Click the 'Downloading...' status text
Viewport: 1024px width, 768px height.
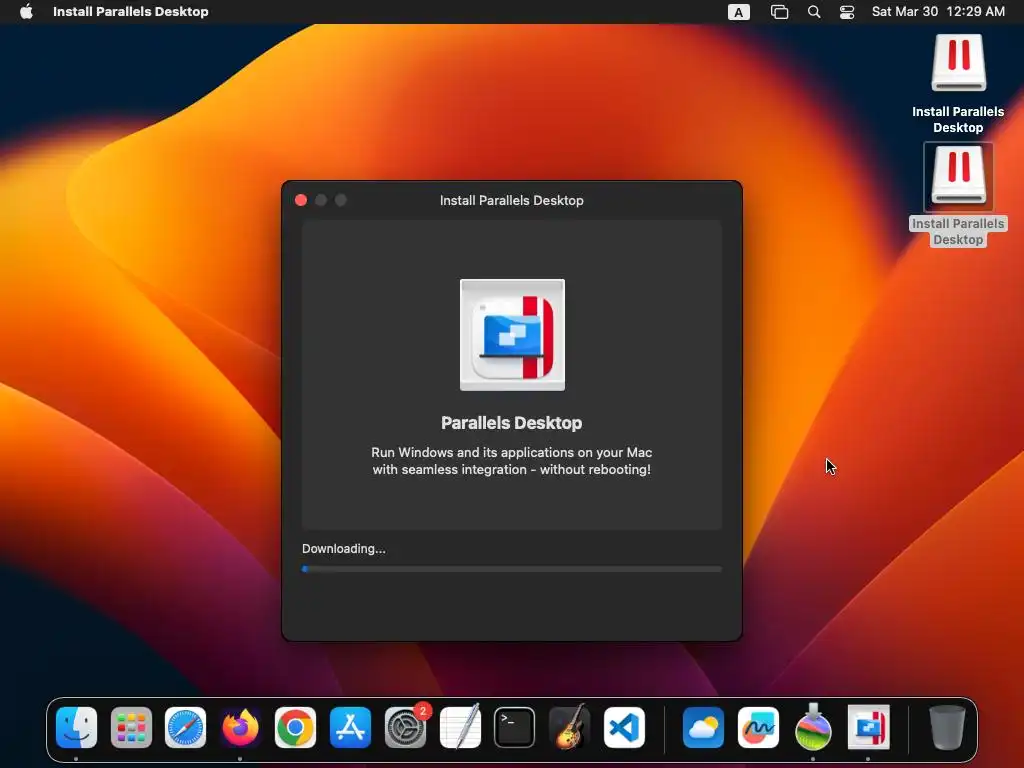344,549
